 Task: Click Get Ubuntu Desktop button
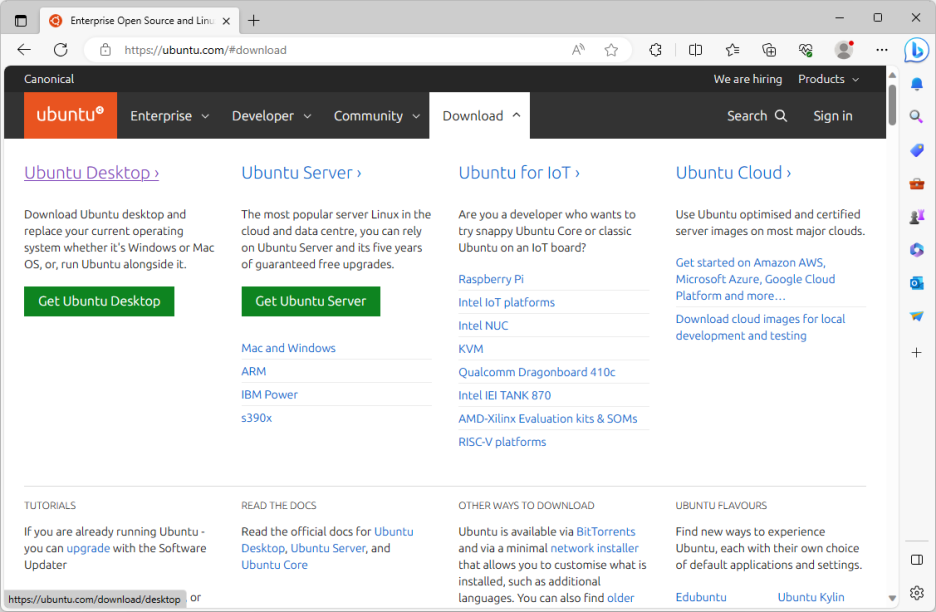[99, 302]
